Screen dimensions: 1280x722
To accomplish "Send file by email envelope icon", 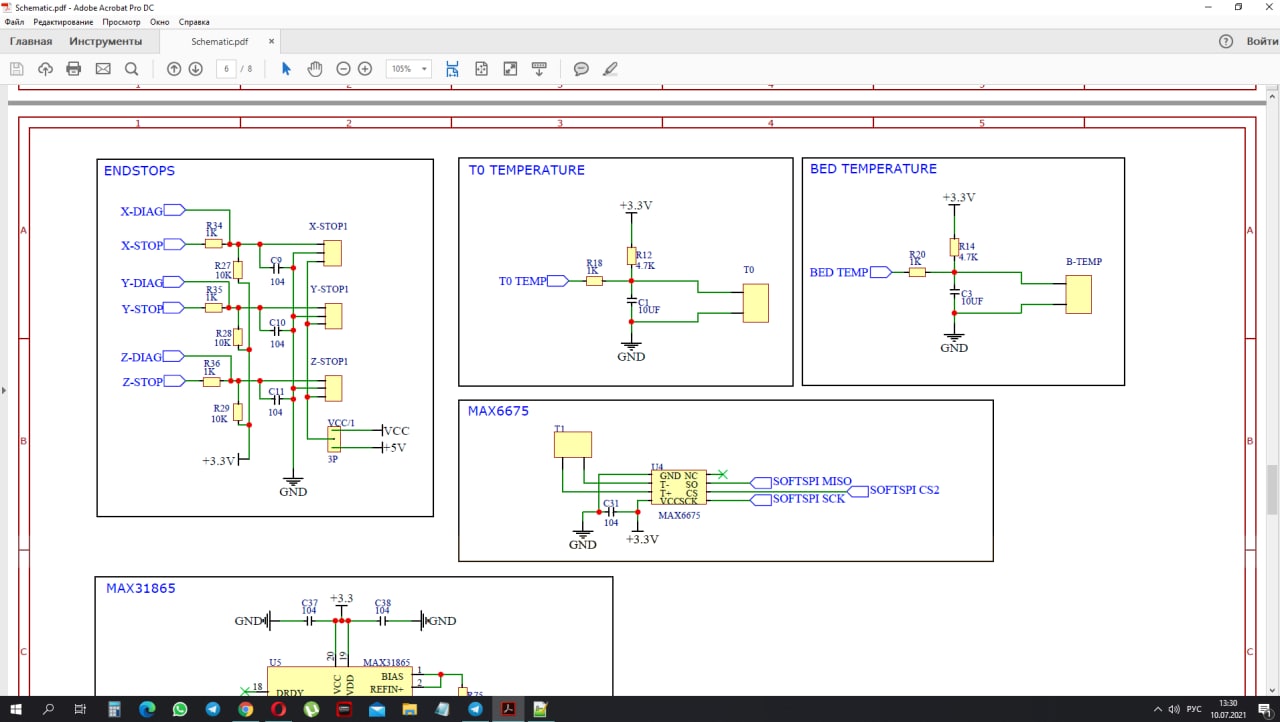I will coord(103,69).
